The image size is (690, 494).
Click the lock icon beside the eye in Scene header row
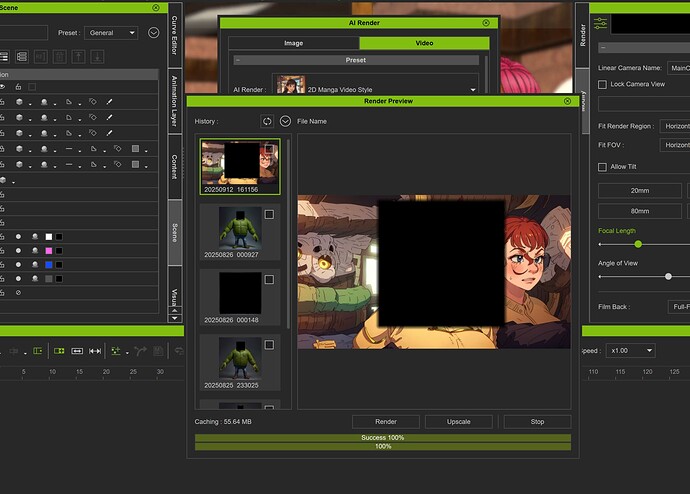pyautogui.click(x=18, y=87)
